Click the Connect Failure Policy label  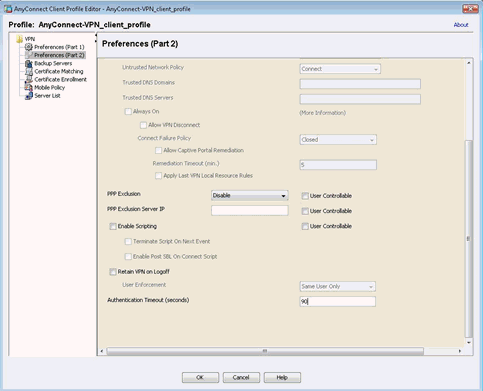164,138
